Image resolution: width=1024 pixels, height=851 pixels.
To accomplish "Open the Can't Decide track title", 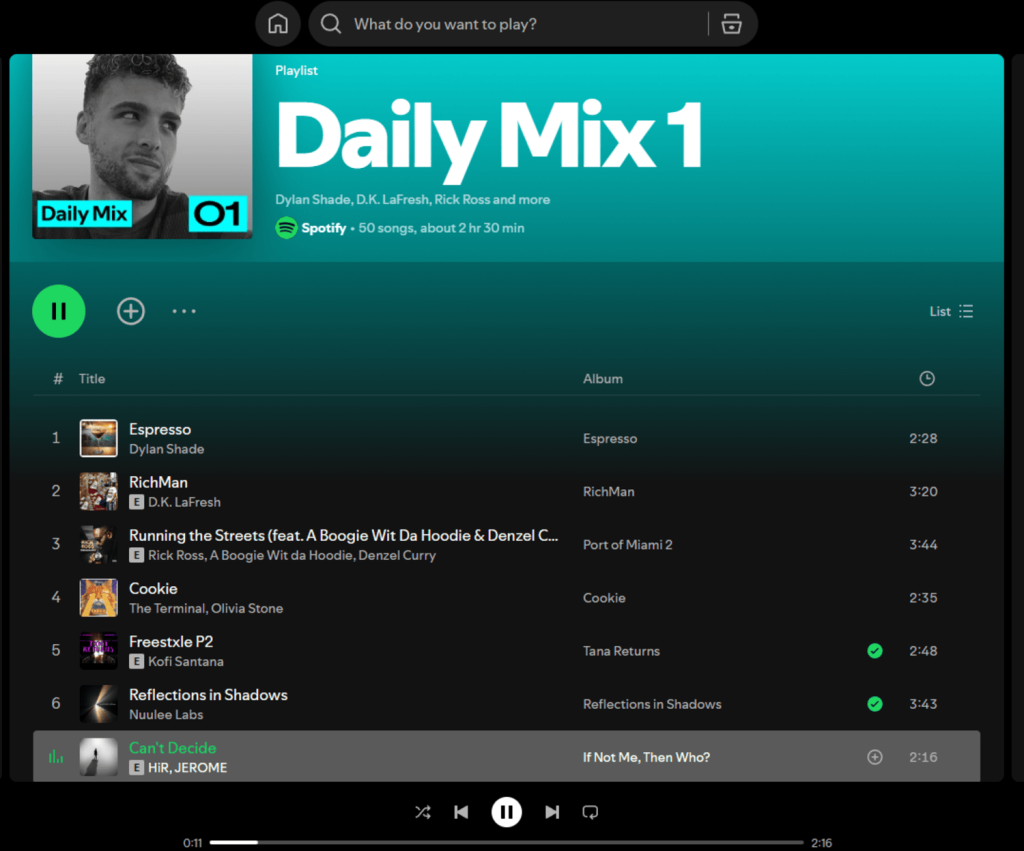I will click(x=172, y=748).
